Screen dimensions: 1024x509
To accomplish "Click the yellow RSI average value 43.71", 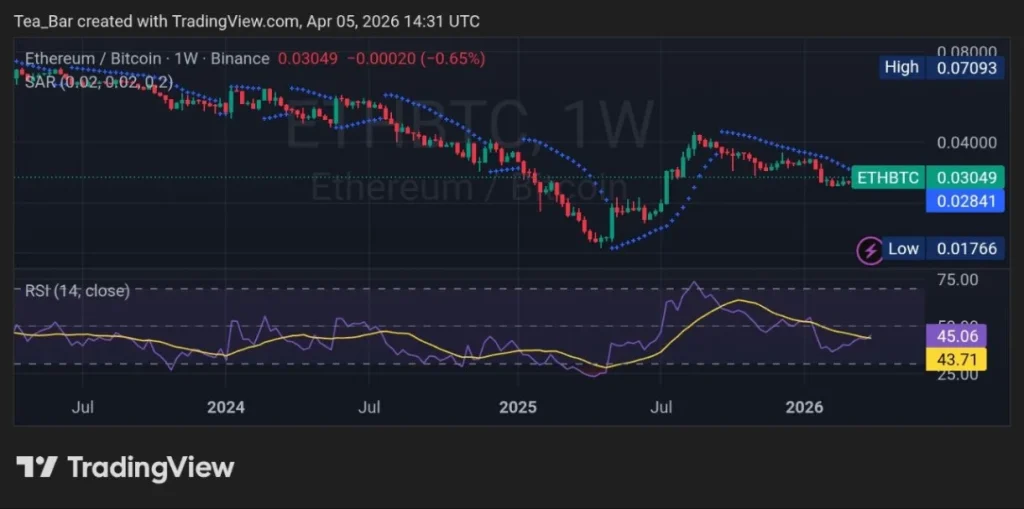I will 956,359.
